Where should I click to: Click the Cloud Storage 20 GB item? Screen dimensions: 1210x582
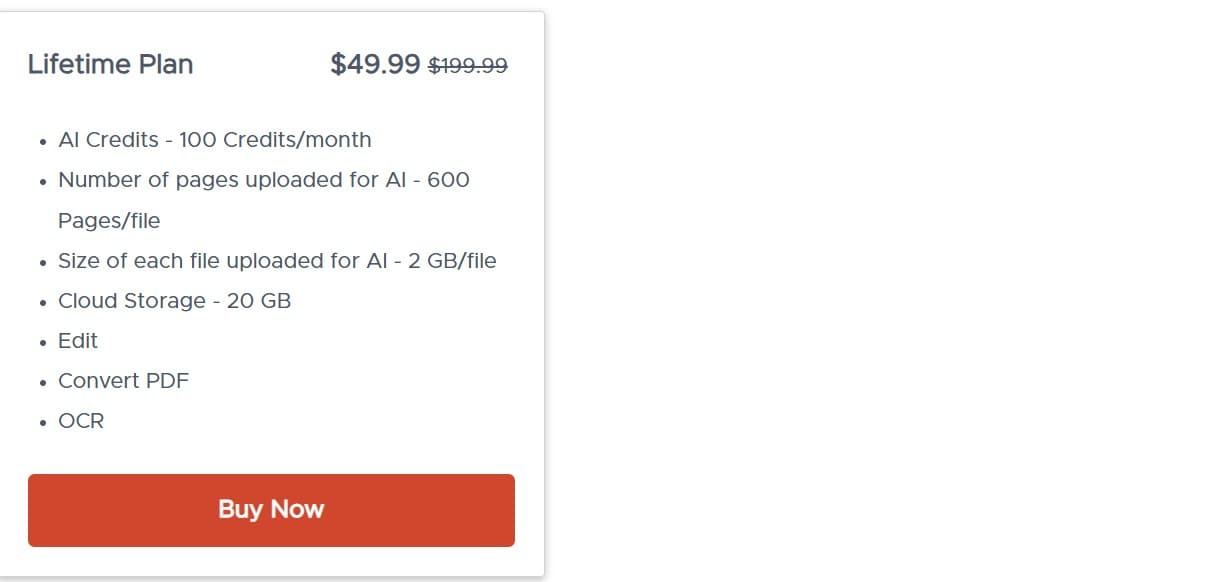[174, 300]
